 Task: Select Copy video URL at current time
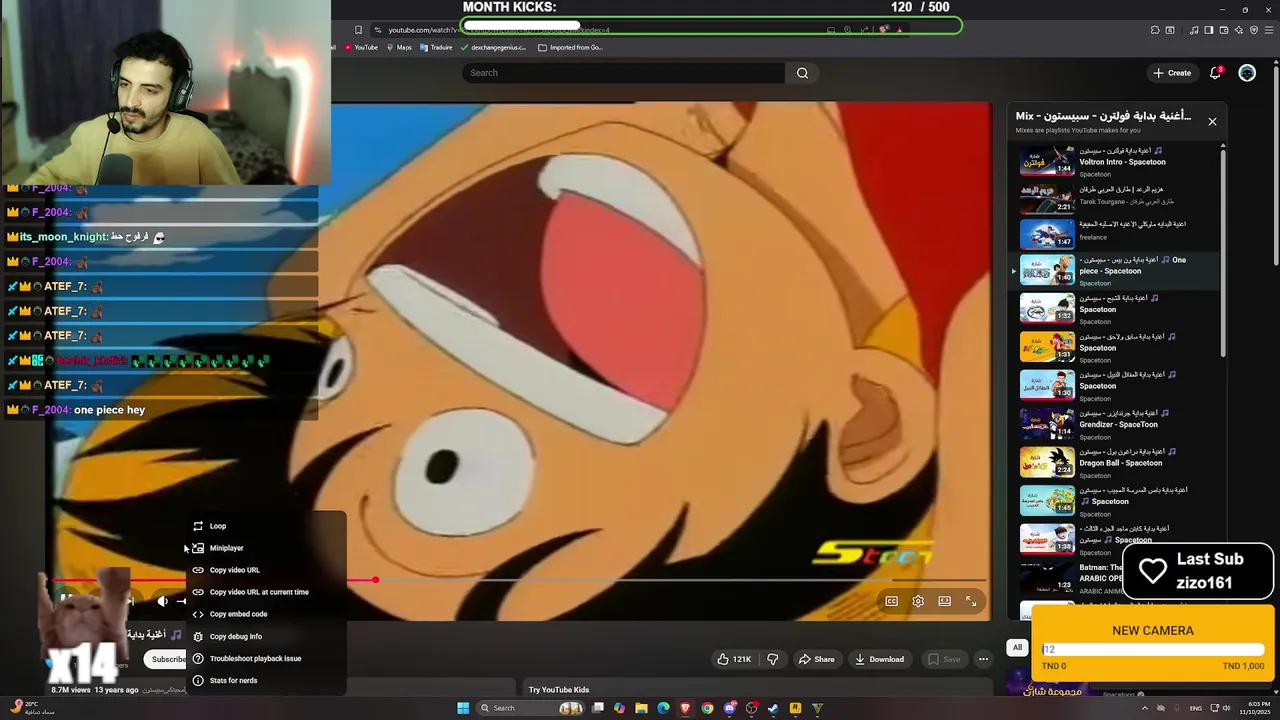pos(265,592)
